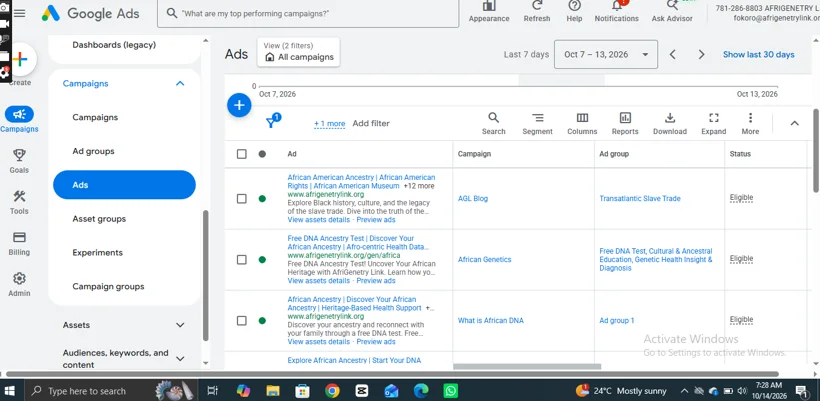Open African Genetics campaign link
This screenshot has height=401, width=820.
coord(484,259)
